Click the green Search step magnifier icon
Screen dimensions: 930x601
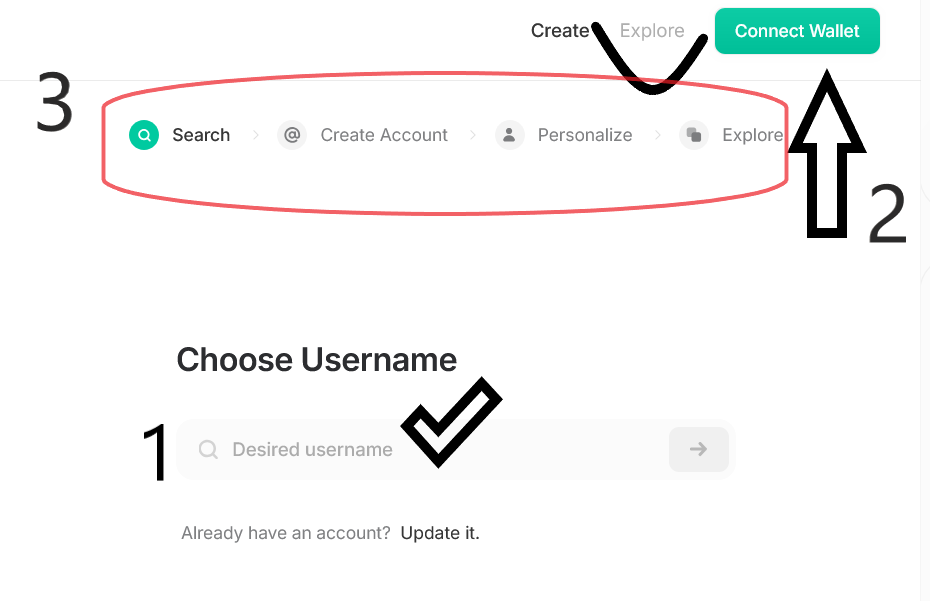tap(144, 135)
